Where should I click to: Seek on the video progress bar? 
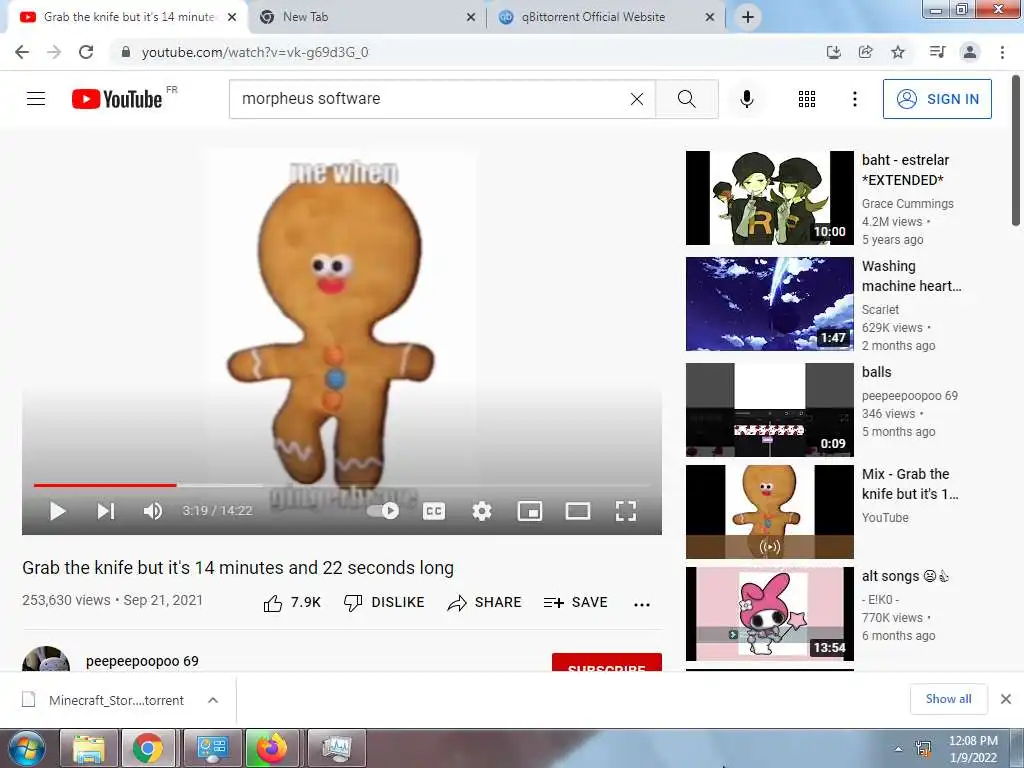pos(342,485)
